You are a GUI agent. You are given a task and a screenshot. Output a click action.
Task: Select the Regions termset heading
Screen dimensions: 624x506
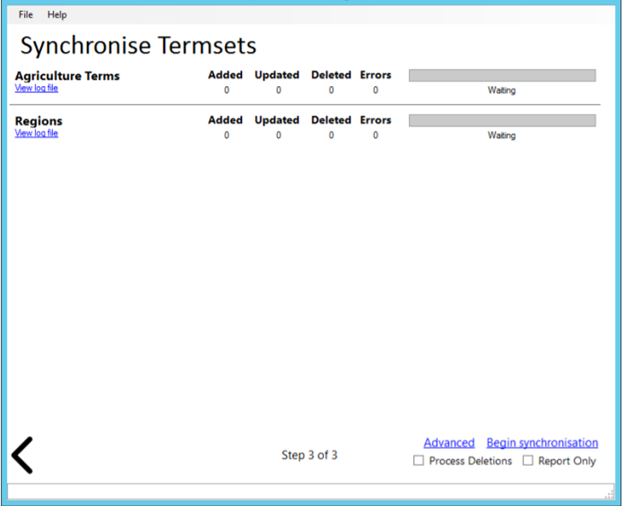click(39, 121)
